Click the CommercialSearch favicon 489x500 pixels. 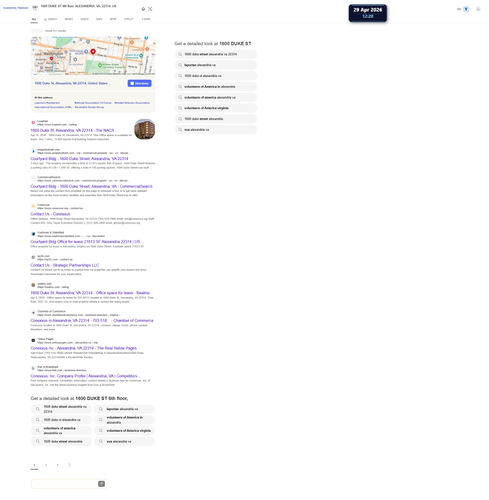33,179
